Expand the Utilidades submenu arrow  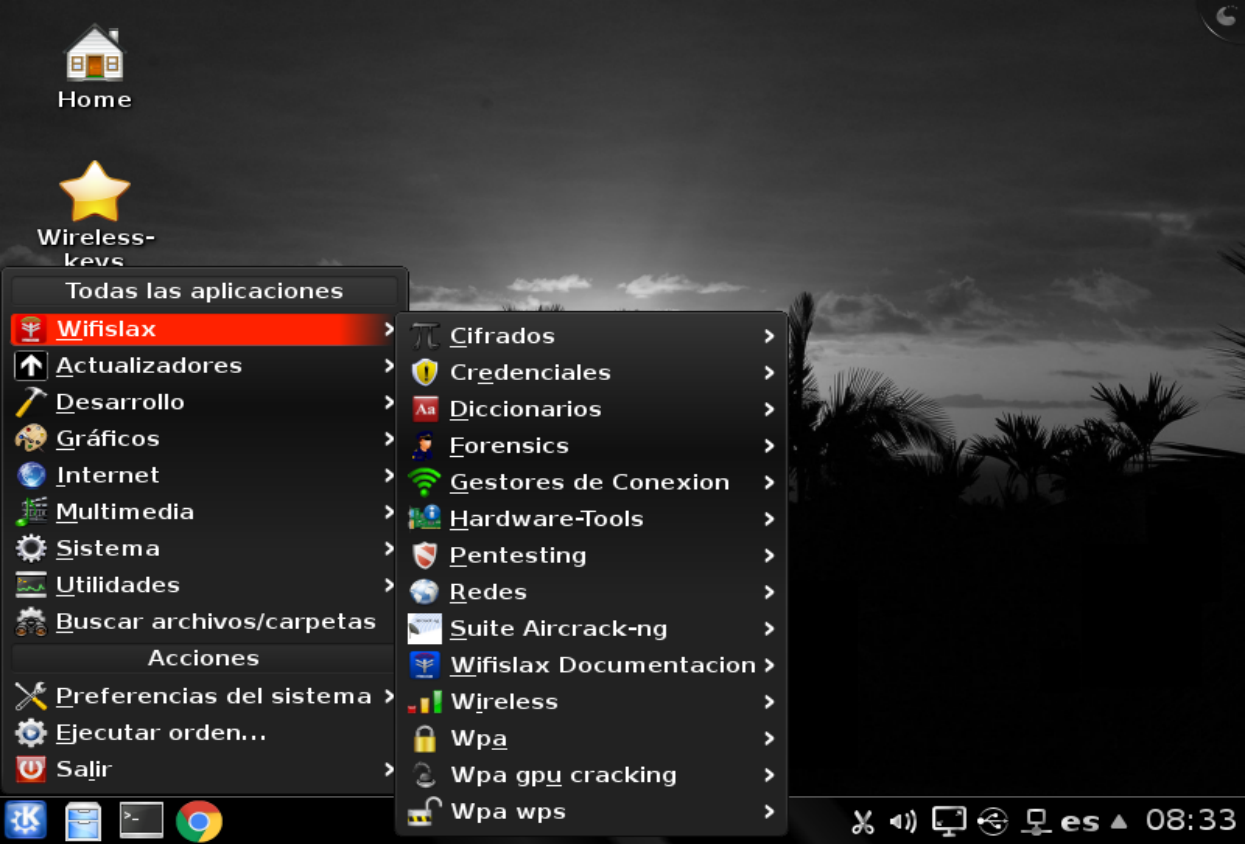pos(389,585)
